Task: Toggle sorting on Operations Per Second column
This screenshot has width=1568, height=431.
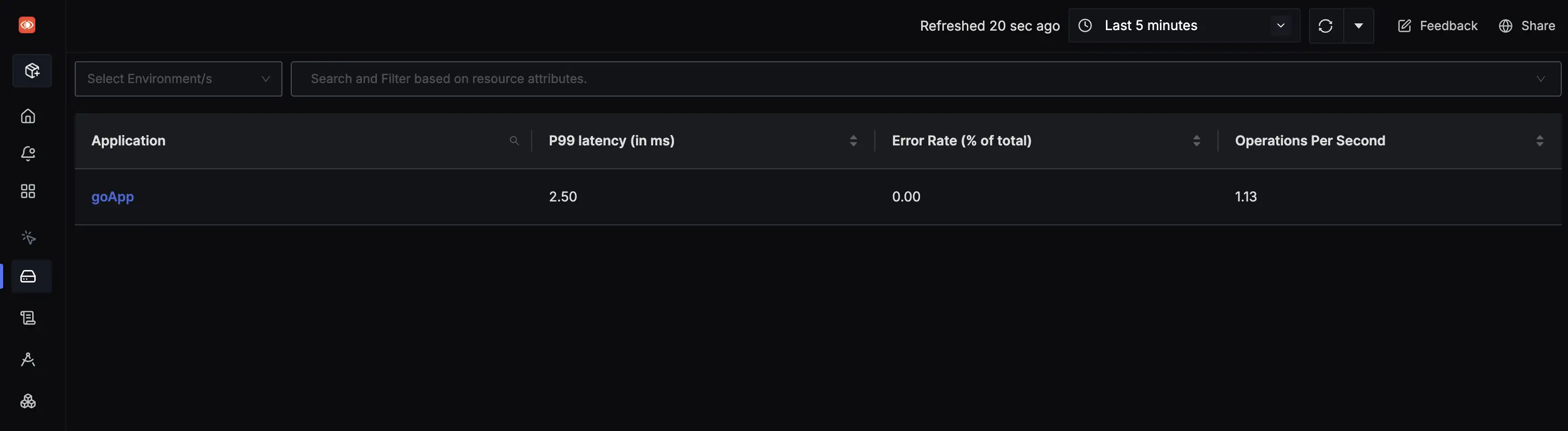Action: [1540, 141]
